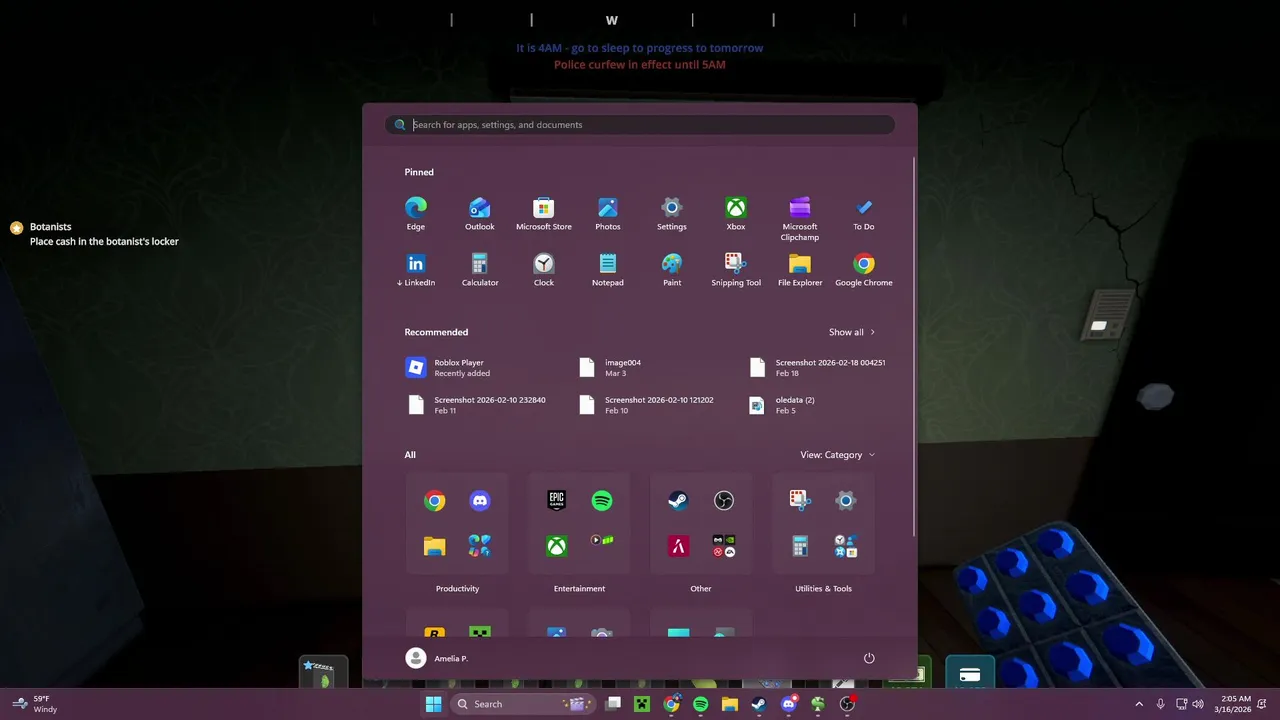Launch the Paint app
Viewport: 1280px width, 720px height.
(672, 269)
